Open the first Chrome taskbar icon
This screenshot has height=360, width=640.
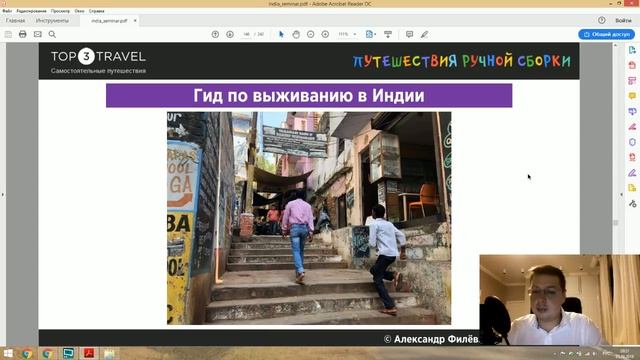coord(27,353)
